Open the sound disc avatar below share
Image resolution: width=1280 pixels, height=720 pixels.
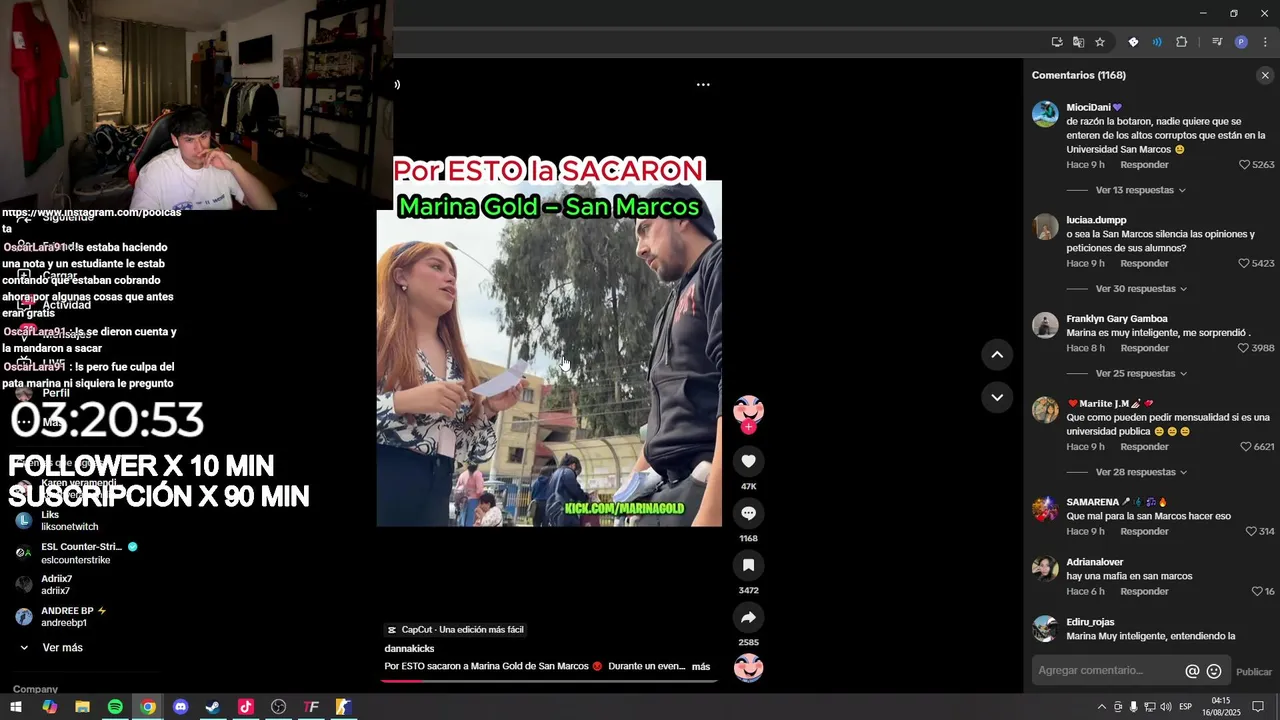click(x=748, y=667)
